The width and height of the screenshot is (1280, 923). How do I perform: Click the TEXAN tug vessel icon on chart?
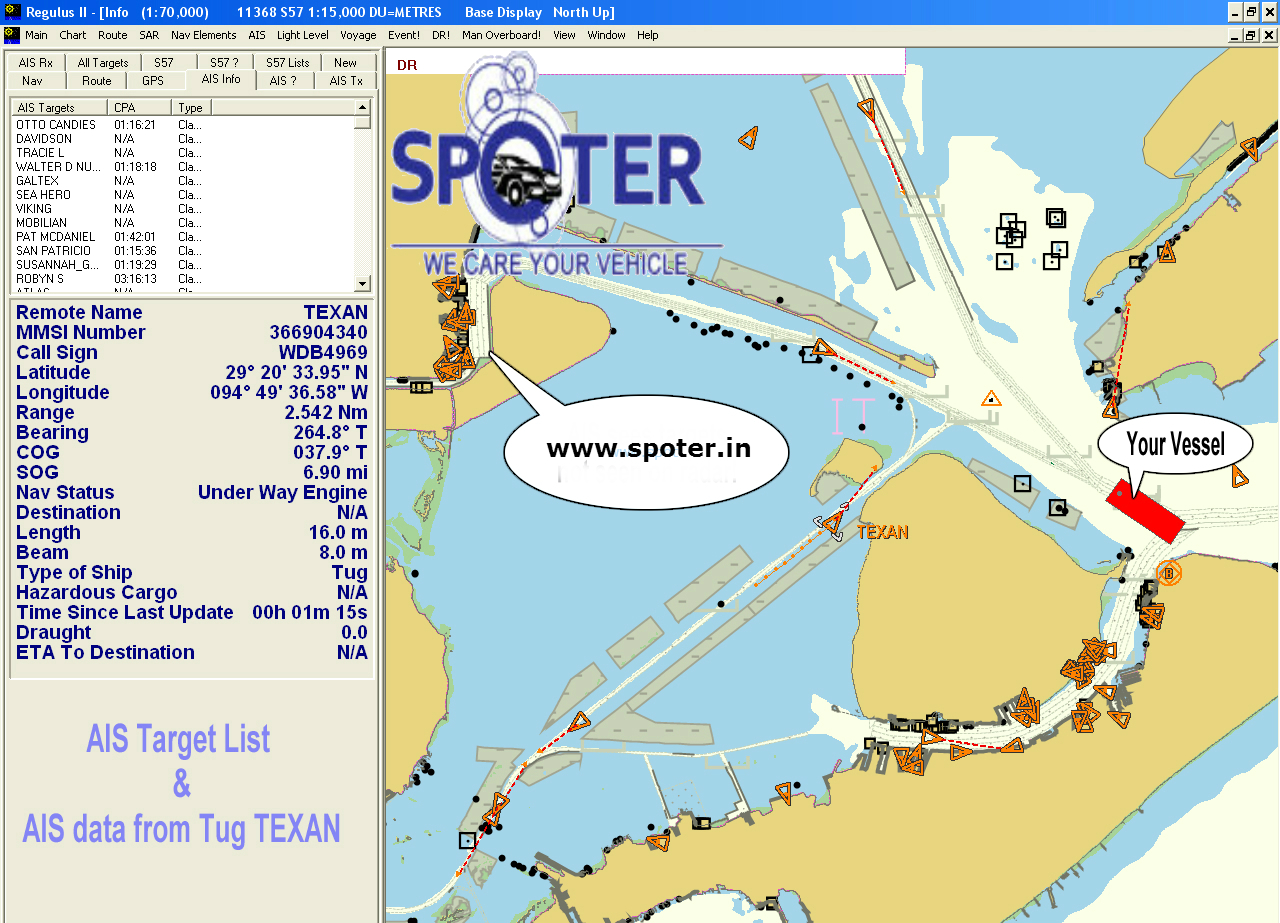point(830,523)
